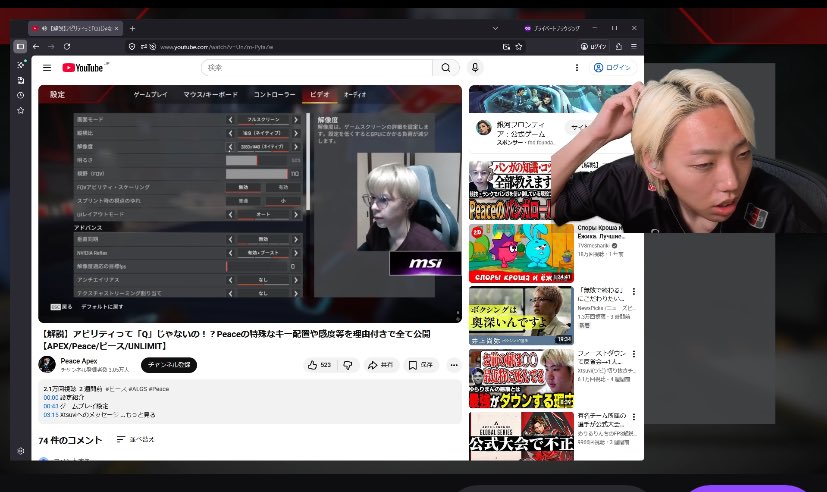827x492 pixels.
Task: Open the #Peace hashtag link
Action: (x=159, y=389)
